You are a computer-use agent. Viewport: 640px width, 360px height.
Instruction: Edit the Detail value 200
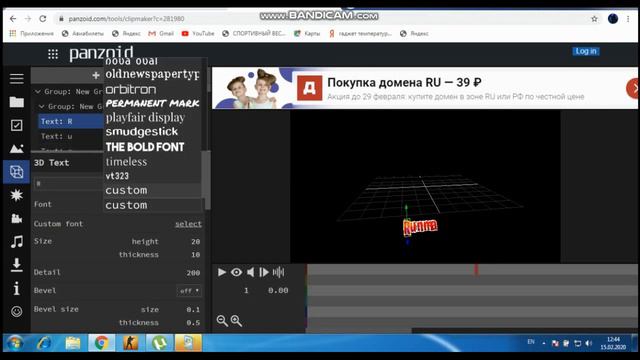click(193, 273)
